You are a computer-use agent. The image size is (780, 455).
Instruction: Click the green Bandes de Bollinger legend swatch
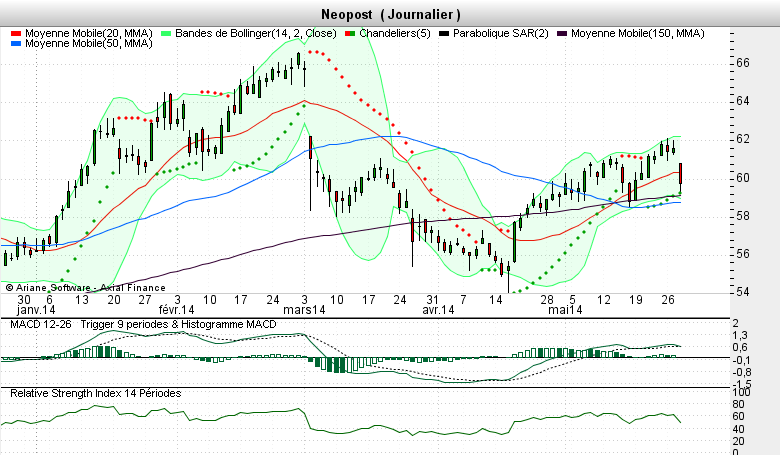166,34
